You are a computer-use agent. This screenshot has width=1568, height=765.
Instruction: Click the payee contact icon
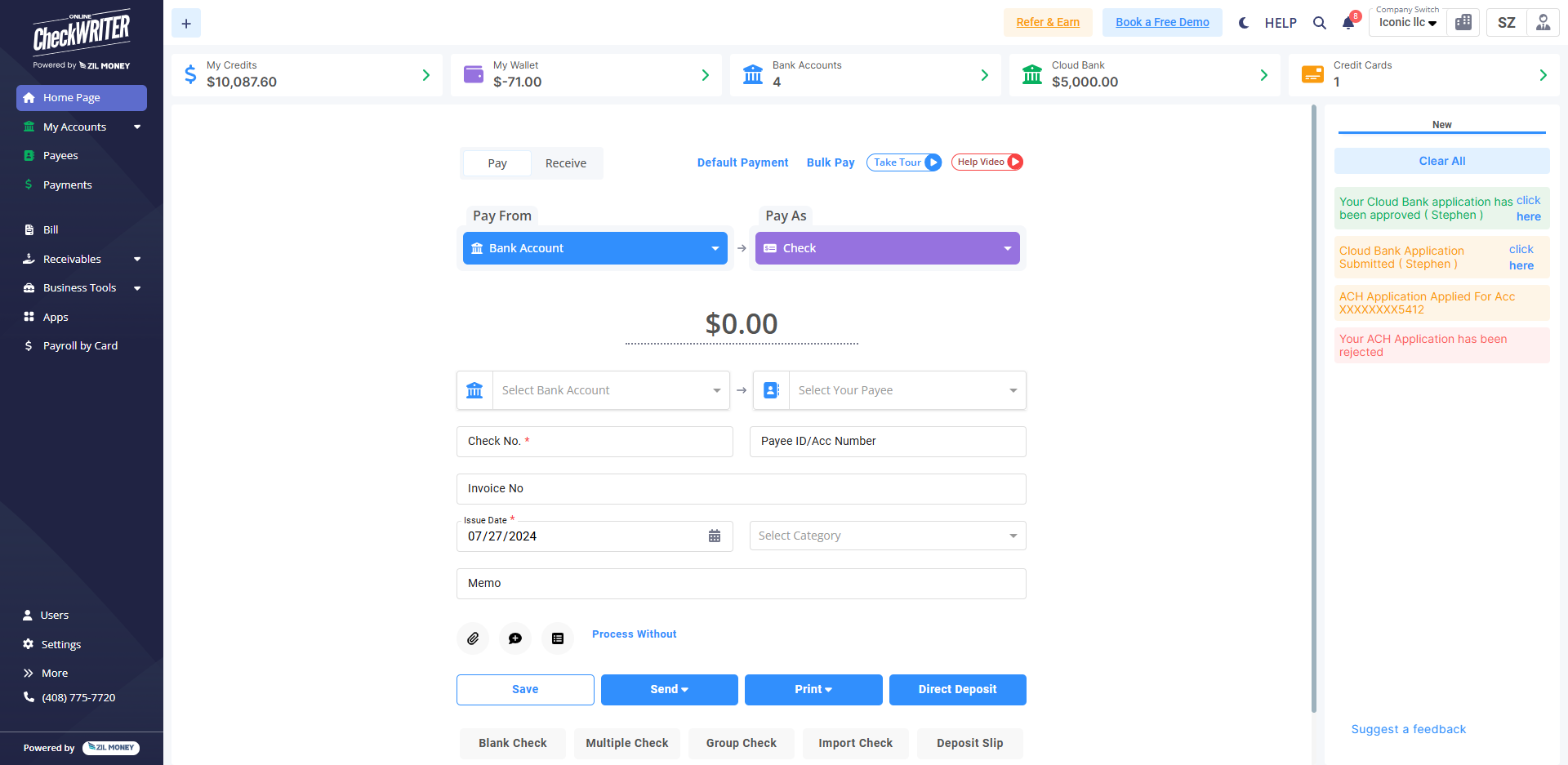(x=771, y=390)
